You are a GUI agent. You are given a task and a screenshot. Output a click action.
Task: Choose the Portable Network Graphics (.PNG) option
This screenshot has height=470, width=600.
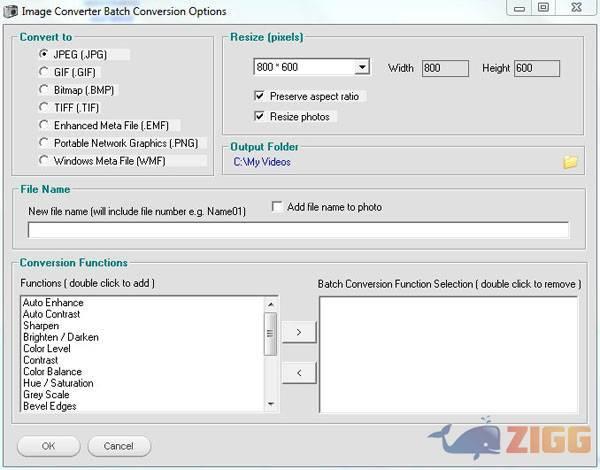point(44,142)
